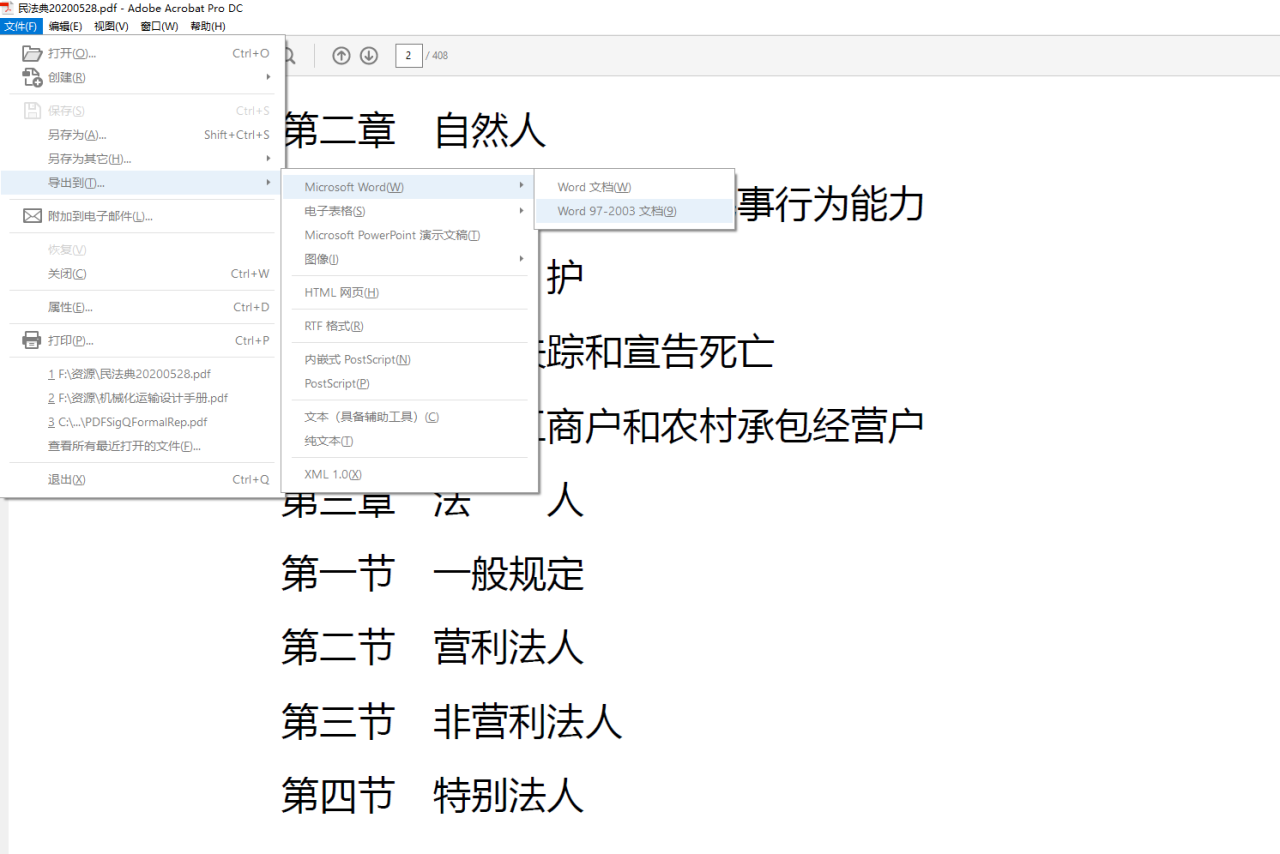This screenshot has height=854, width=1280.
Task: Click the page number input field
Action: point(409,56)
